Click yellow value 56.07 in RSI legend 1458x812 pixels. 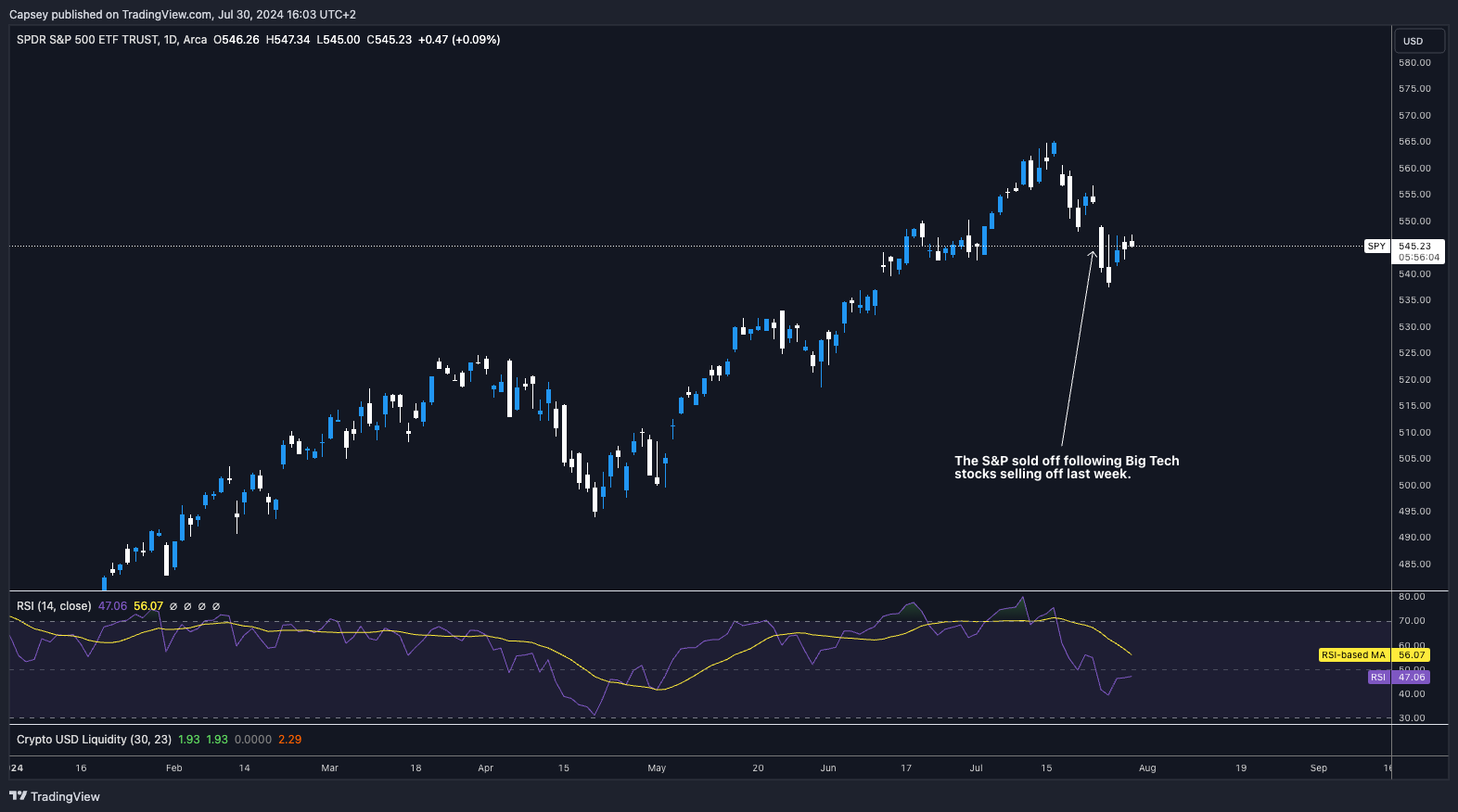148,606
